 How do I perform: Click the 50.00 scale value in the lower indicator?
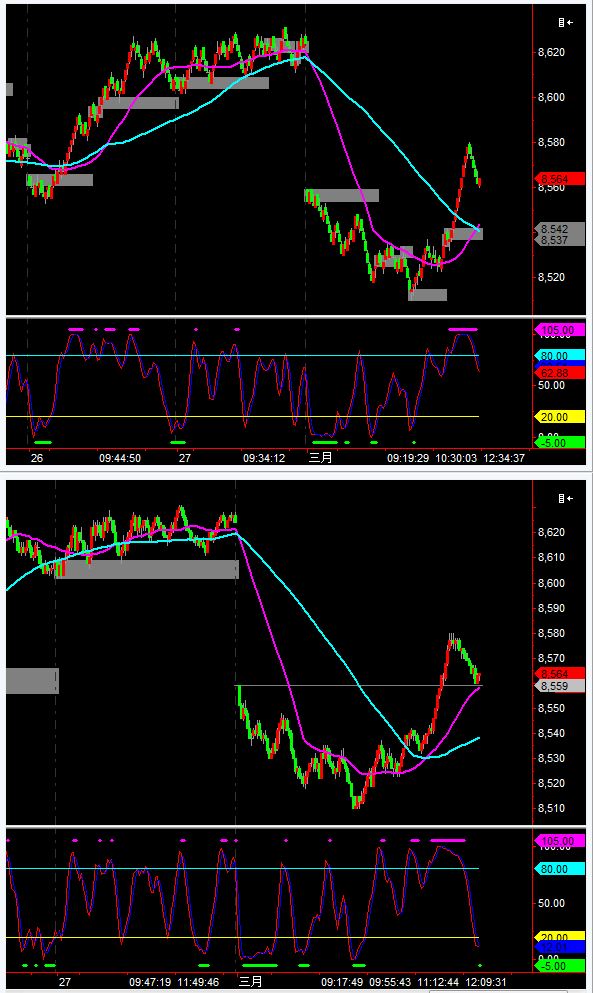[552, 903]
